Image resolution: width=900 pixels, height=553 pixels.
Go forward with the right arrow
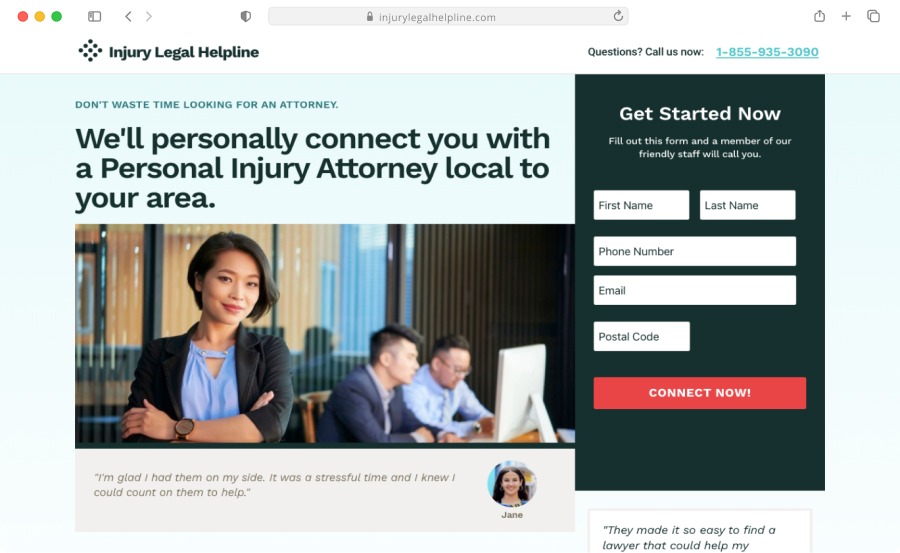(x=149, y=17)
